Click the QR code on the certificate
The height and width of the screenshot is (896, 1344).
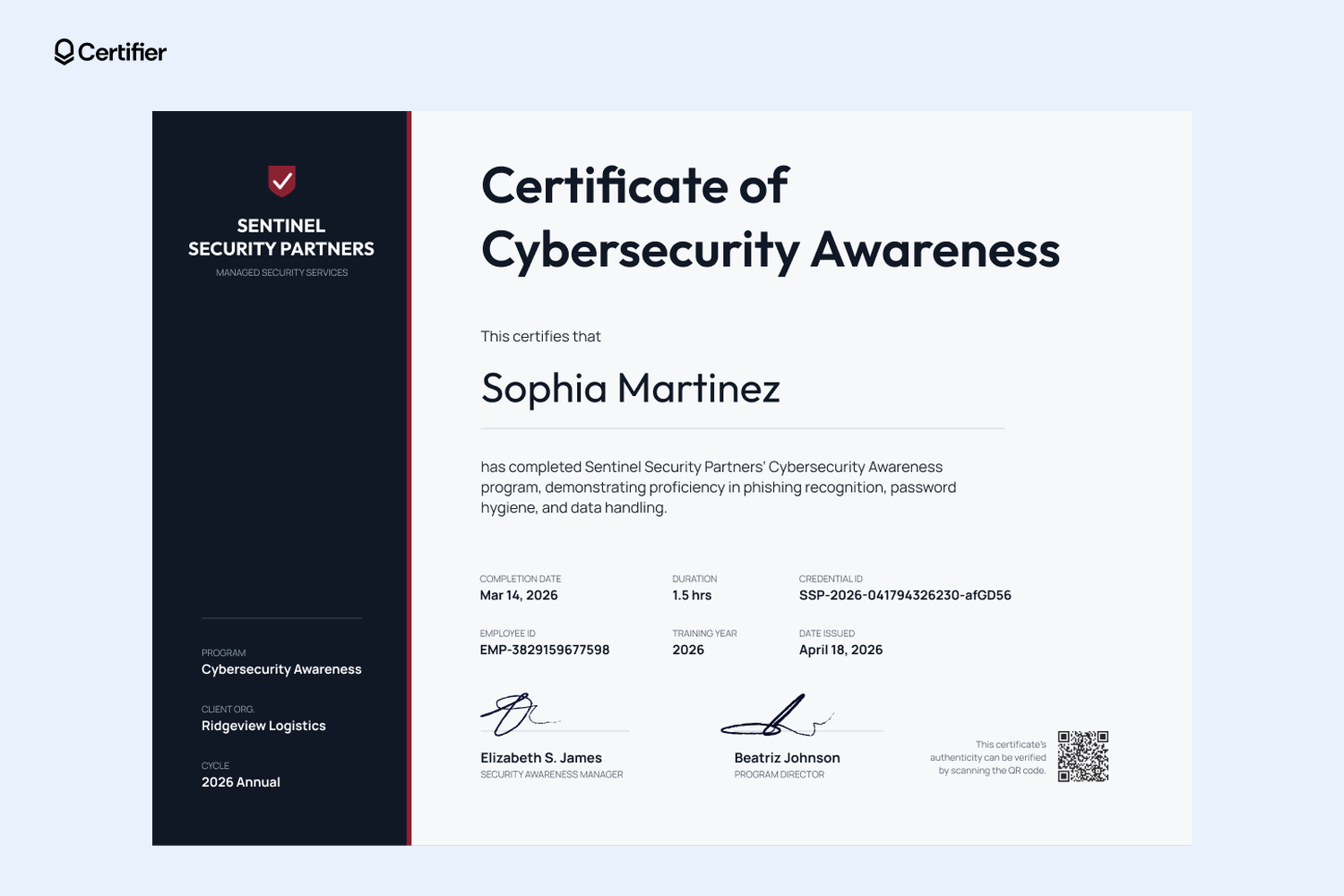coord(1083,756)
